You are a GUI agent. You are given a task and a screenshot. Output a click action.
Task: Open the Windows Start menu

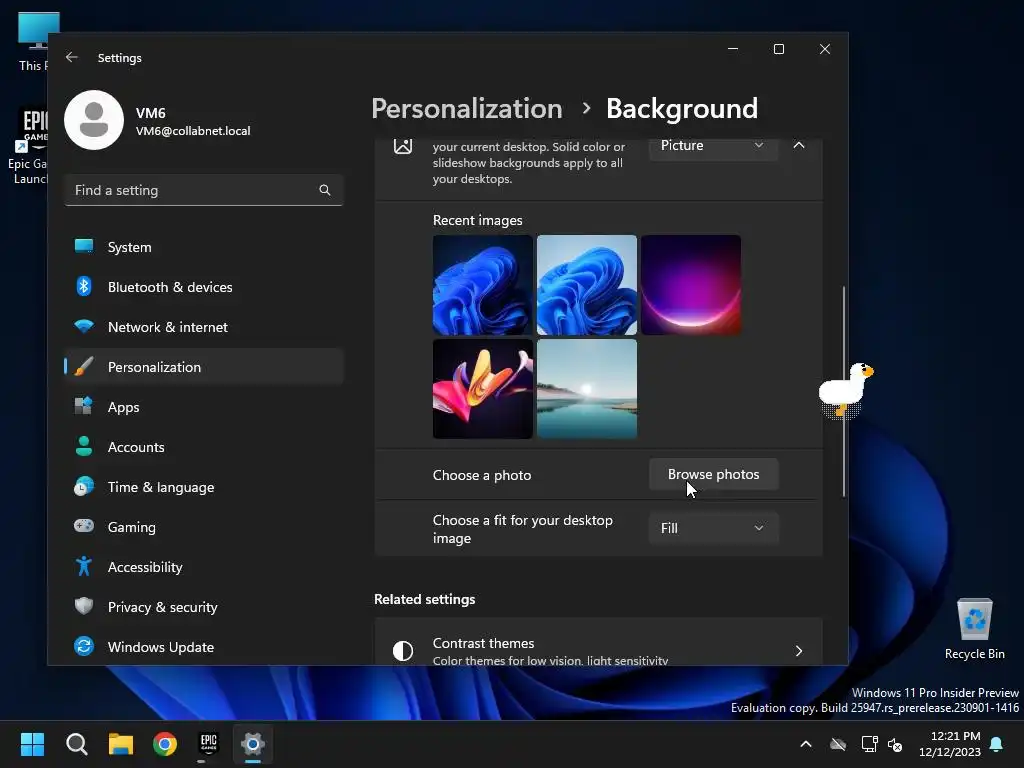[32, 744]
